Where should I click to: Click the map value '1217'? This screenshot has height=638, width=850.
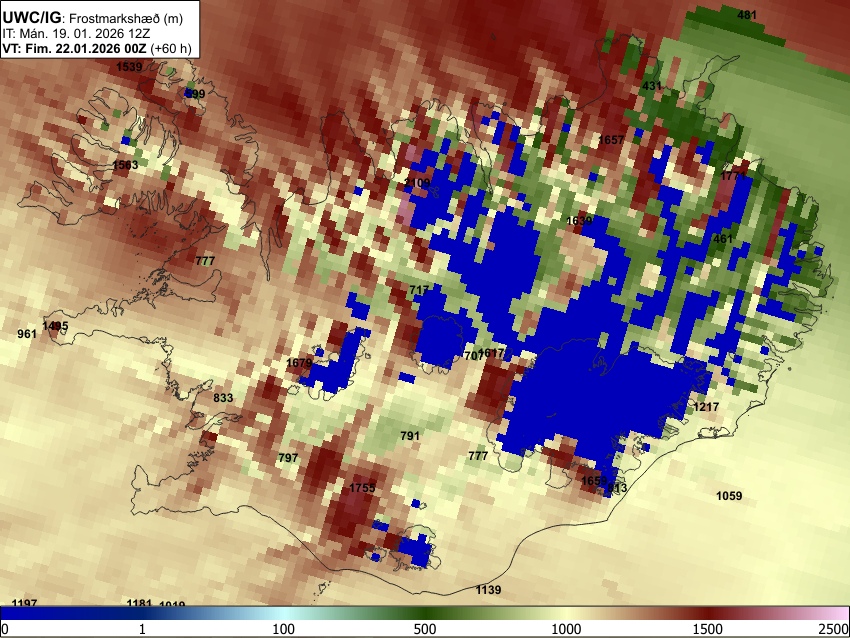coord(706,407)
